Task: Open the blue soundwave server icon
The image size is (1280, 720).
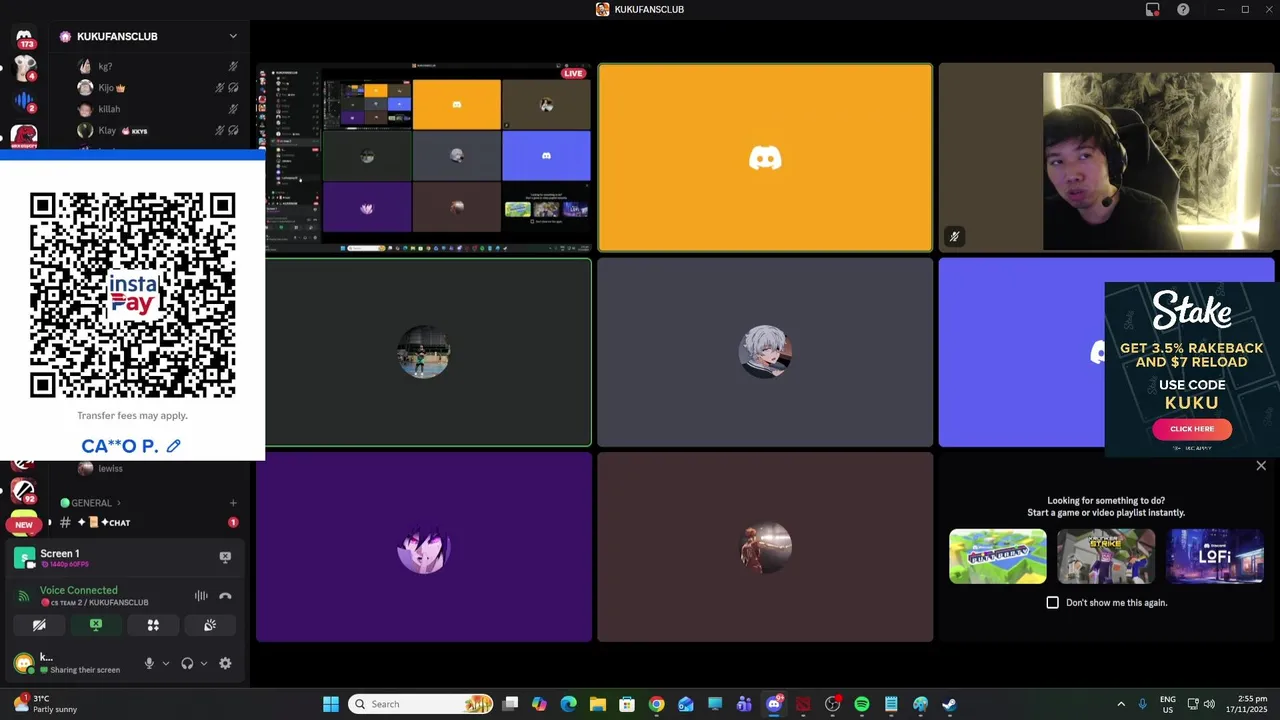Action: (24, 101)
